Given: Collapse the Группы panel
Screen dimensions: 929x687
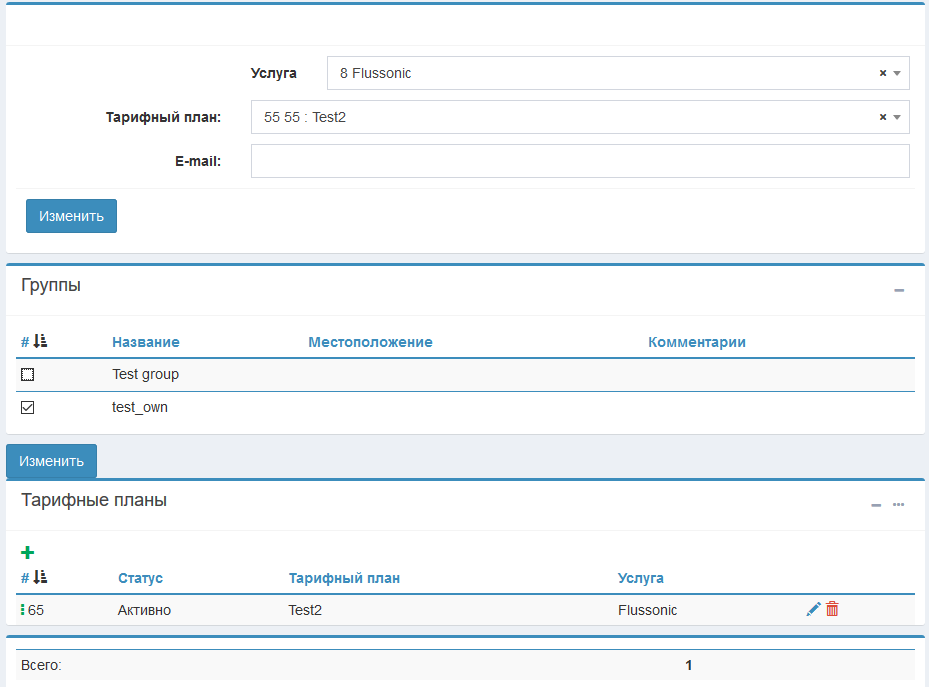Looking at the screenshot, I should coord(898,290).
